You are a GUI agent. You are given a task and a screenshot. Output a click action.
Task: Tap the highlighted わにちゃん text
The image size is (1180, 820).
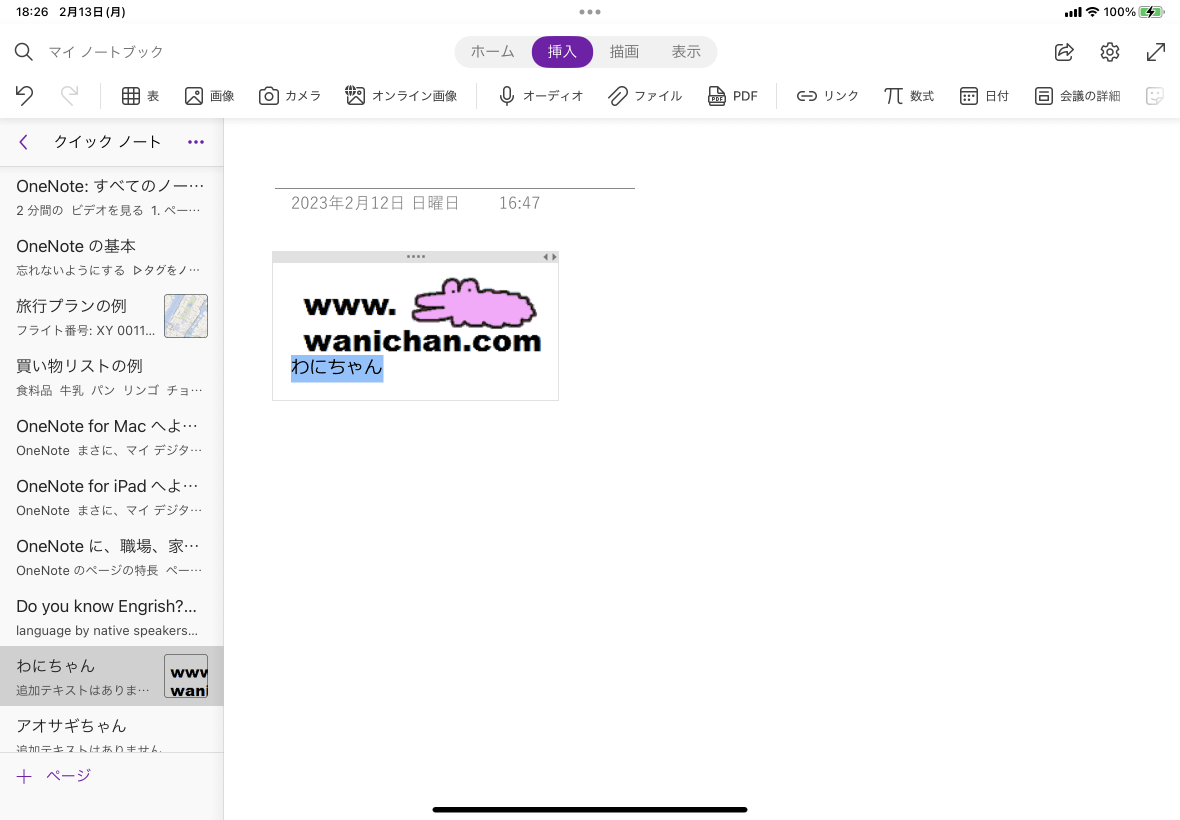pos(337,367)
